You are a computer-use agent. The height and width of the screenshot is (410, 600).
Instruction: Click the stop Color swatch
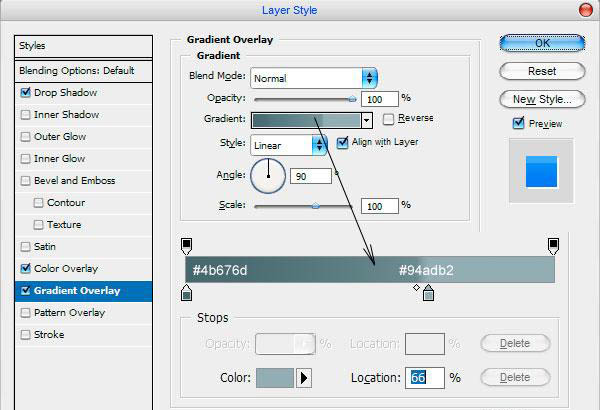click(275, 378)
